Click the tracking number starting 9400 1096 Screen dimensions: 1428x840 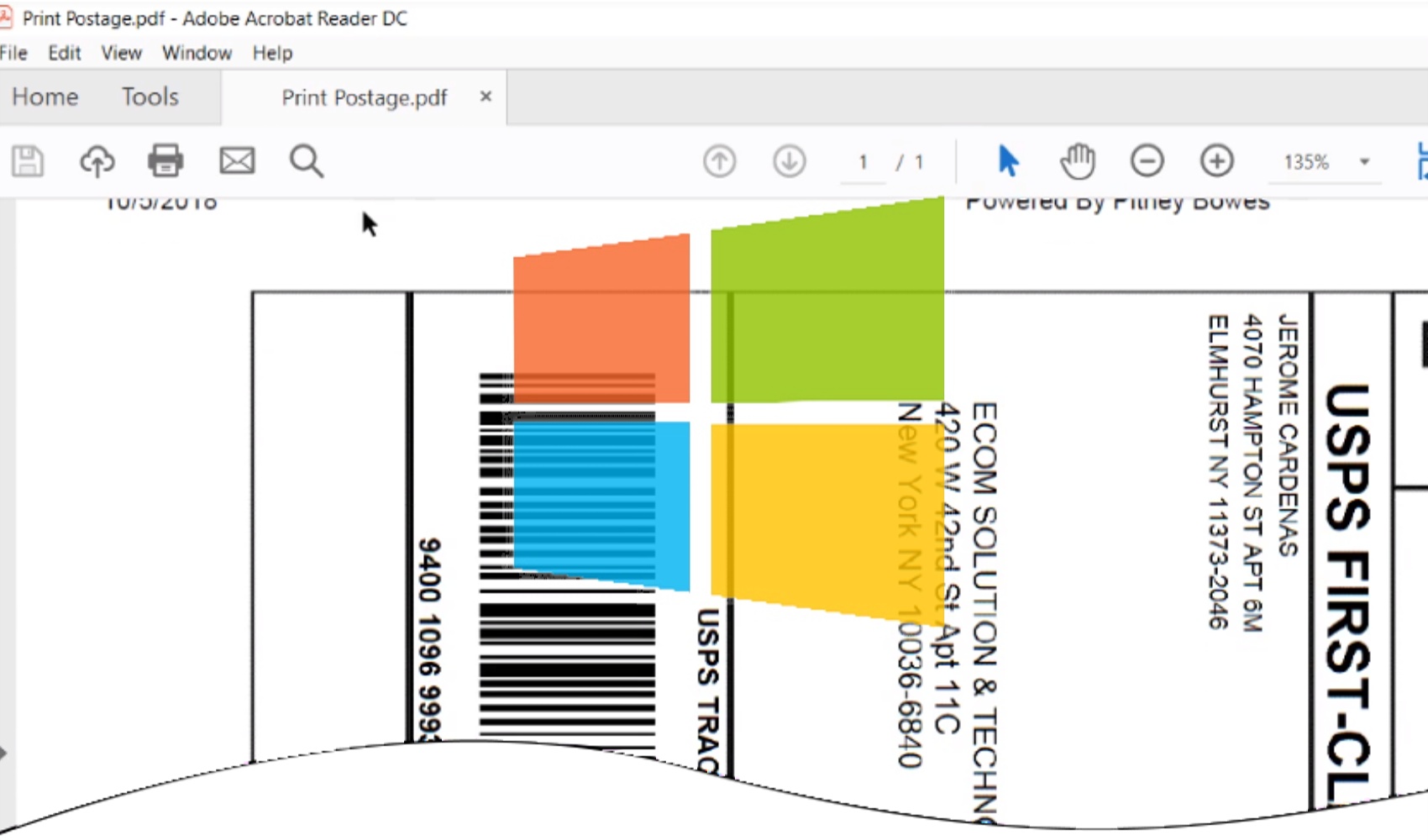point(429,640)
